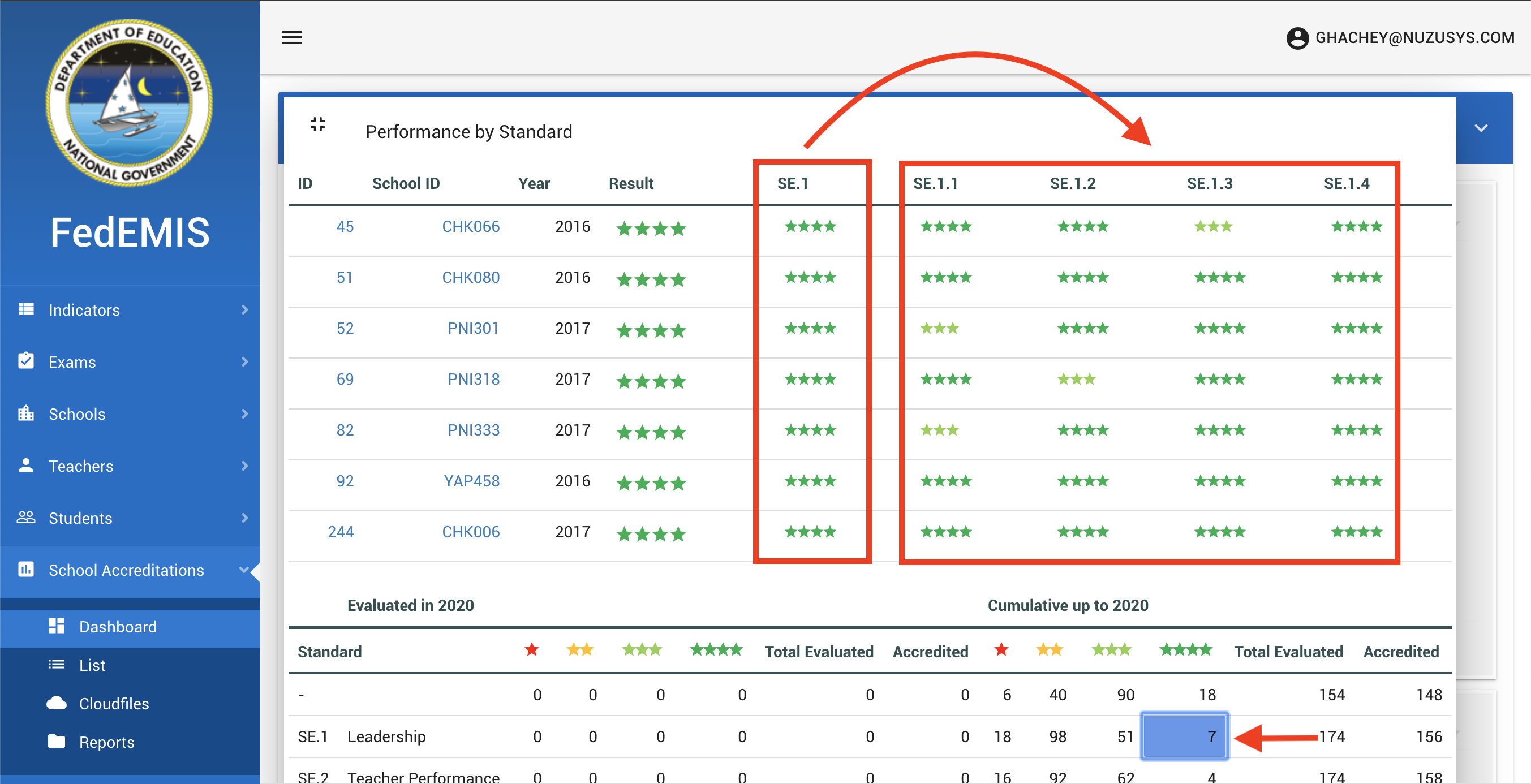Open the hamburger navigation menu
Viewport: 1531px width, 784px height.
(291, 37)
